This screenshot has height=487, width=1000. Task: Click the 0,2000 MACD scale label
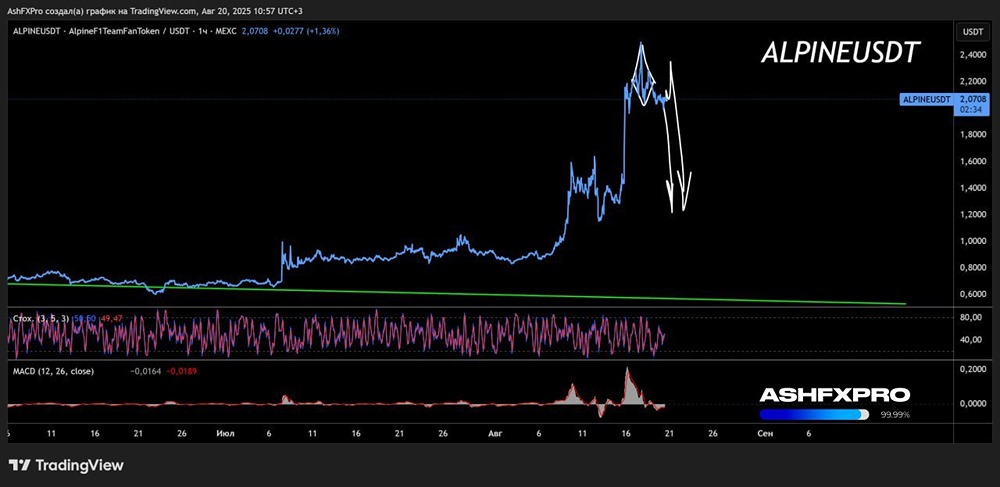(x=974, y=369)
